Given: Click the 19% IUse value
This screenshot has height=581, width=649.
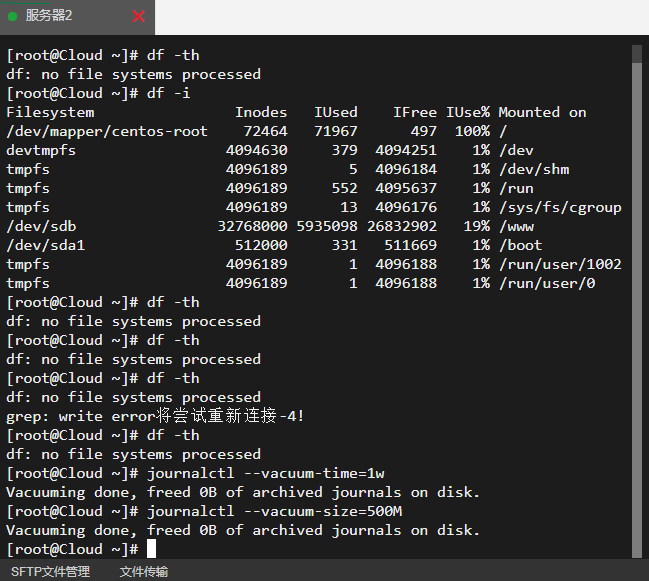Looking at the screenshot, I should 477,226.
